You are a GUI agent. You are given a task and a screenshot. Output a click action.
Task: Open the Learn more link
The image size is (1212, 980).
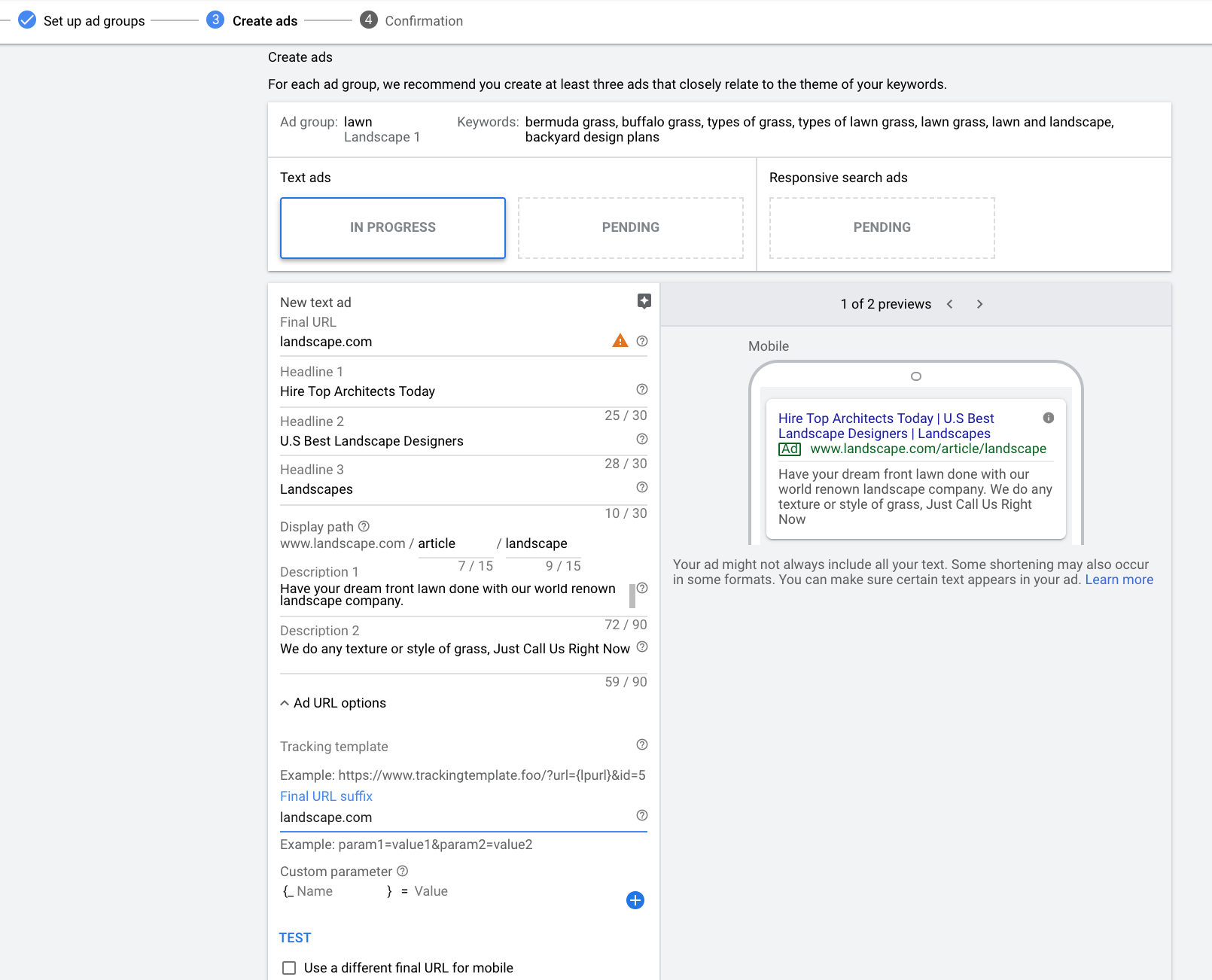coord(1119,580)
